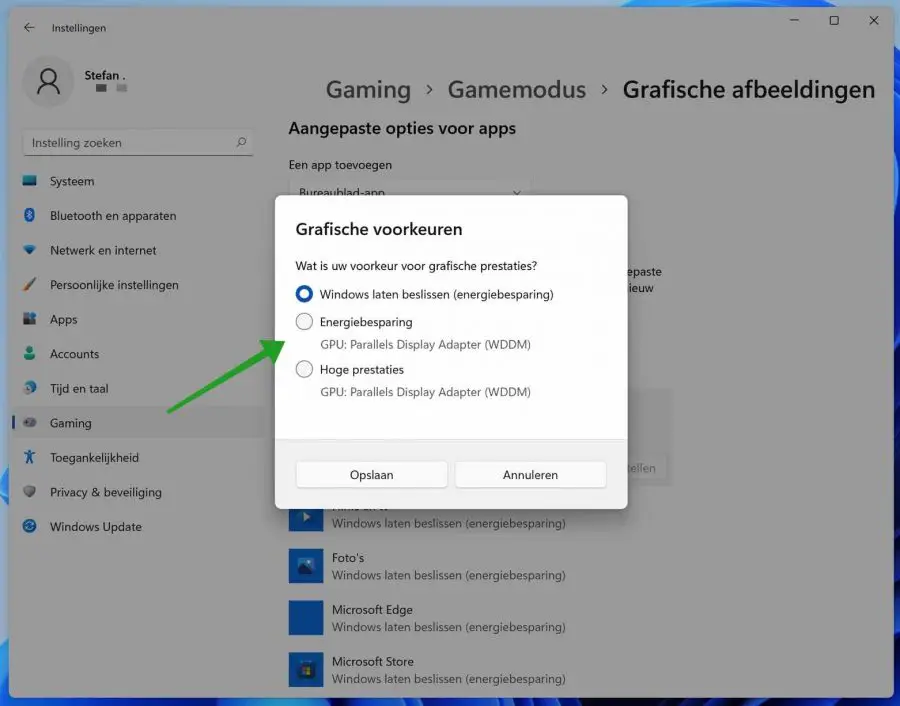Image resolution: width=900 pixels, height=706 pixels.
Task: Select the Microsoft Store app entry
Action: click(x=428, y=669)
